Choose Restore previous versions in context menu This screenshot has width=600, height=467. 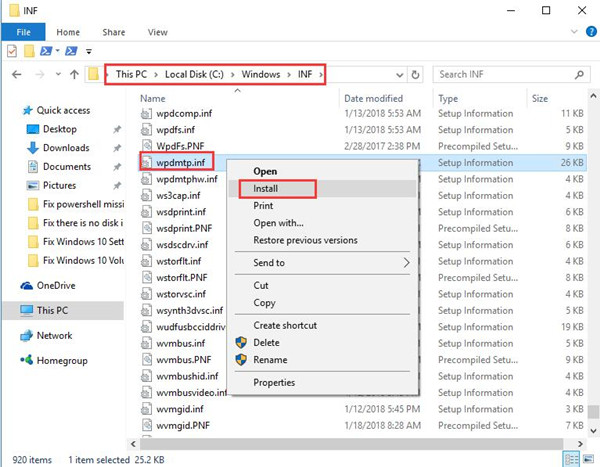click(322, 240)
